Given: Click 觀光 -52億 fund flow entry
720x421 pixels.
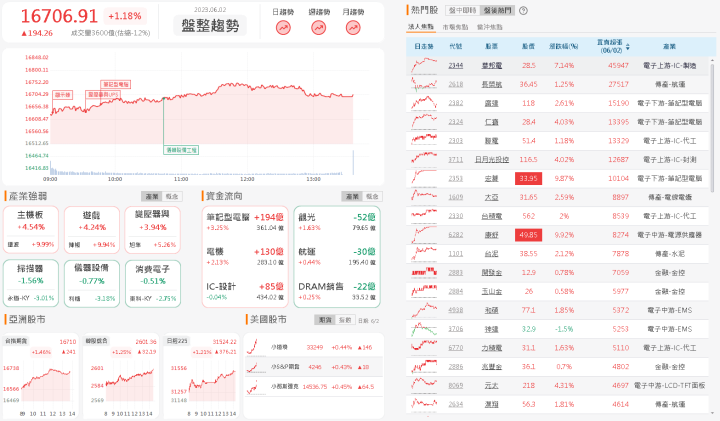Looking at the screenshot, I should point(337,222).
